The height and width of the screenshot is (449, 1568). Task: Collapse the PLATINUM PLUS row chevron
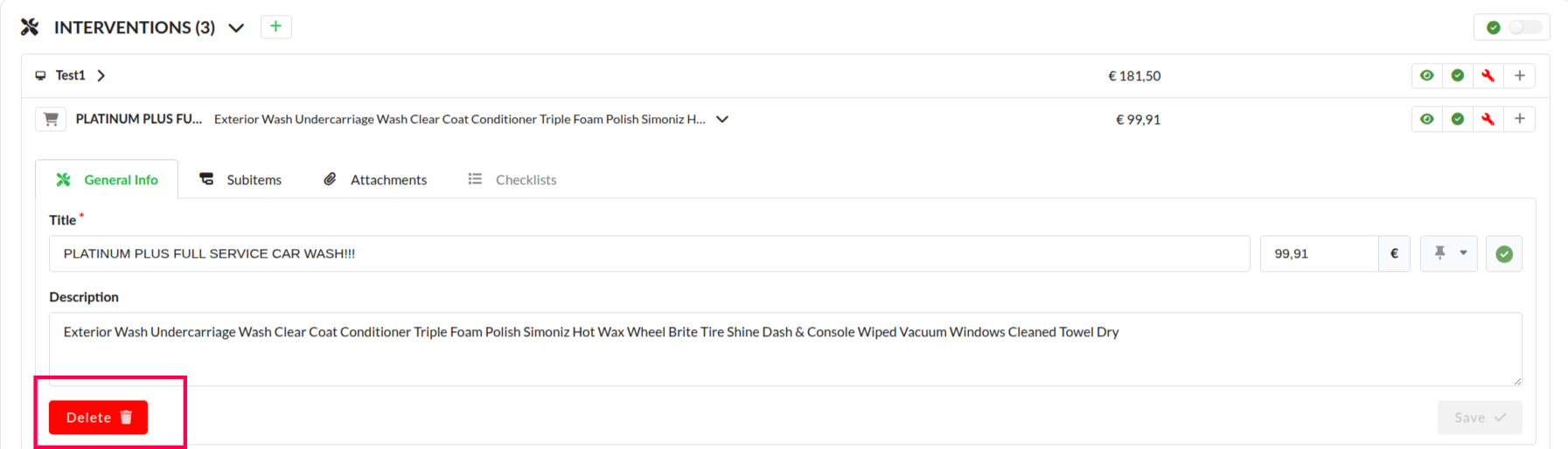point(722,120)
